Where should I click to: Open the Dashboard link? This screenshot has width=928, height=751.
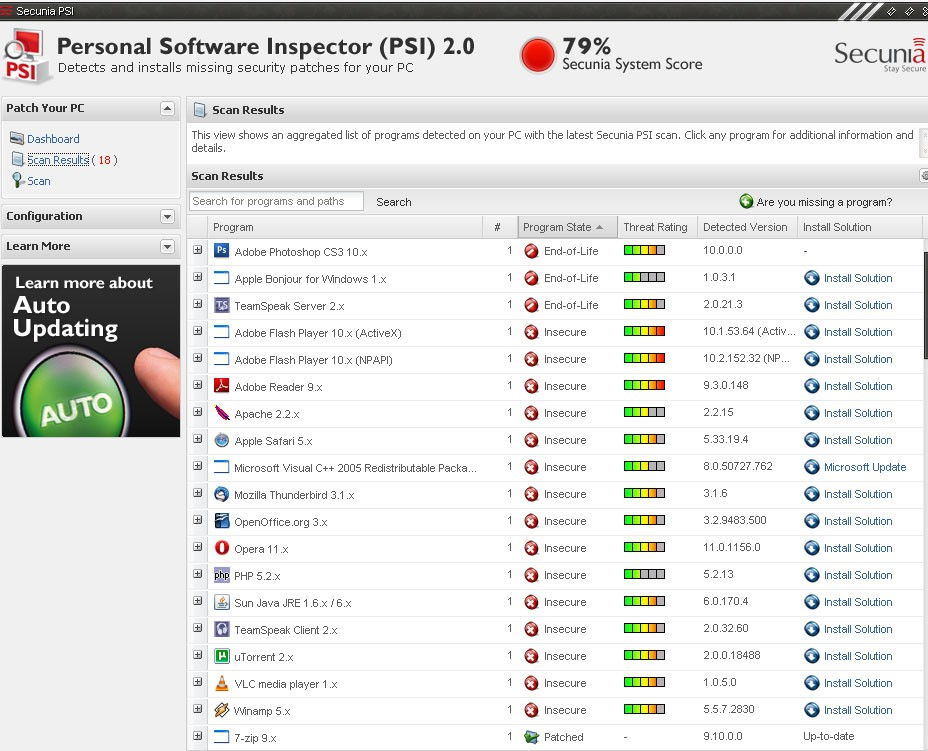pos(53,139)
